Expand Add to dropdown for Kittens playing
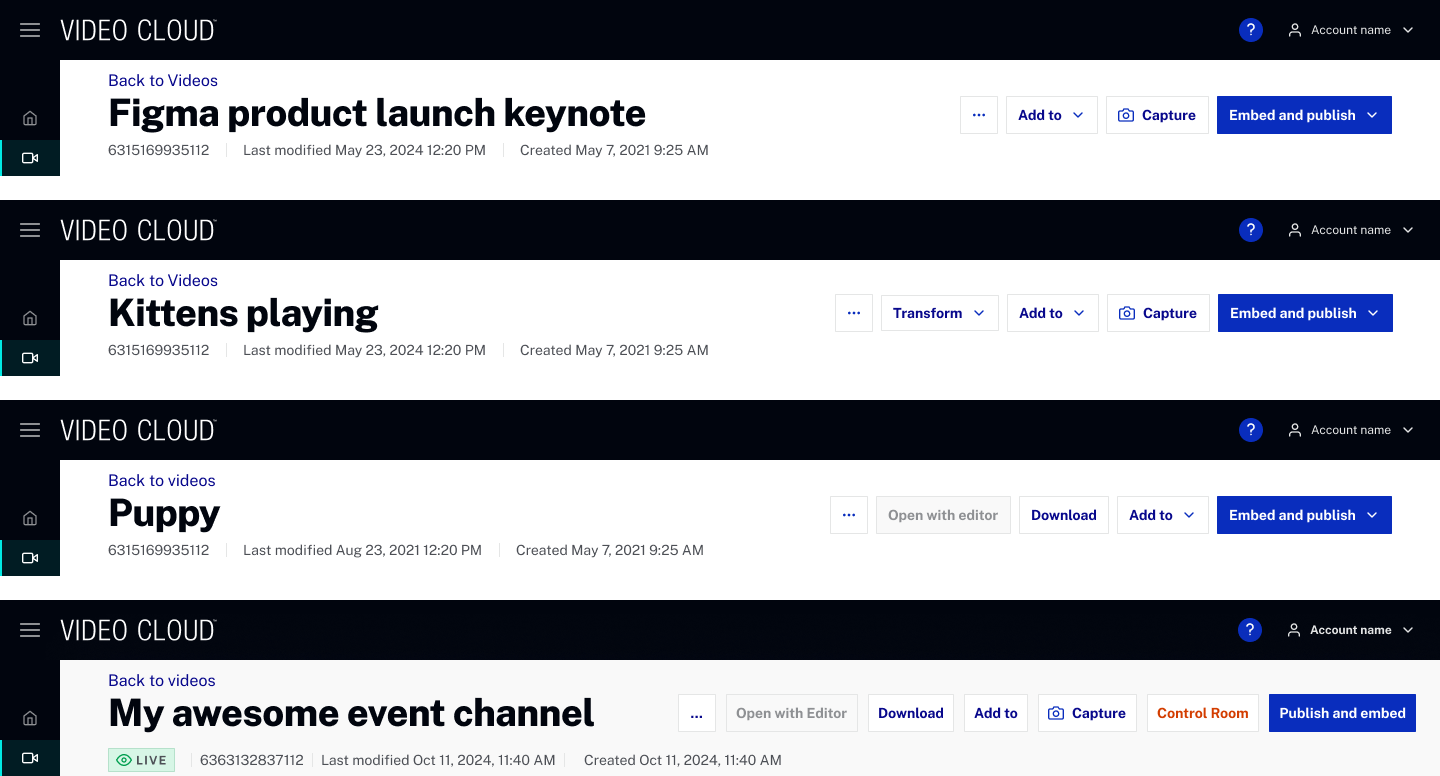 1052,313
